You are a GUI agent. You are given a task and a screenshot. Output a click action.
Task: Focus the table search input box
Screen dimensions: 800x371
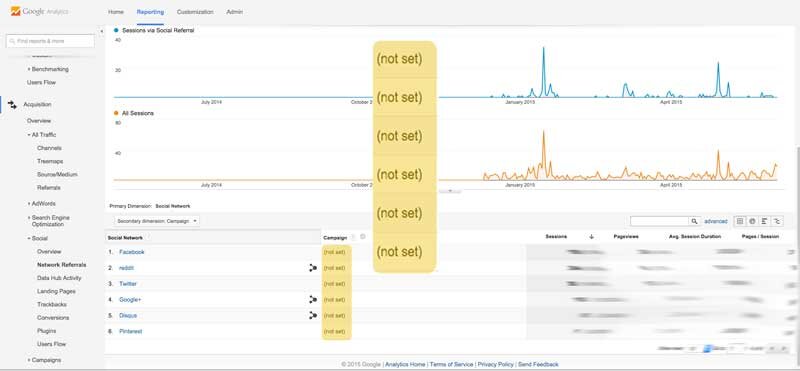pyautogui.click(x=660, y=221)
